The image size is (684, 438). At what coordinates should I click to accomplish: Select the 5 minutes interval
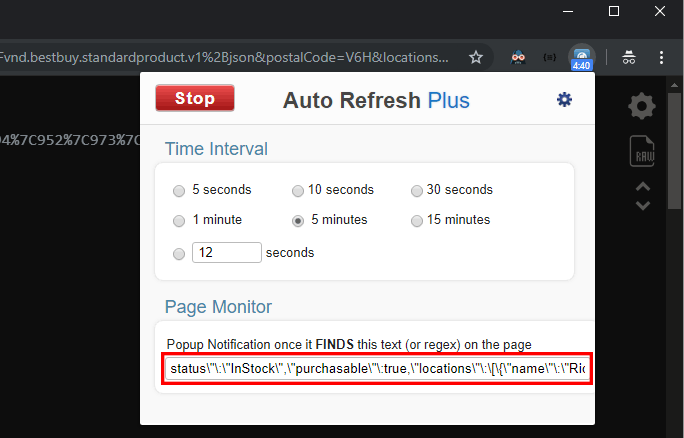tap(298, 221)
